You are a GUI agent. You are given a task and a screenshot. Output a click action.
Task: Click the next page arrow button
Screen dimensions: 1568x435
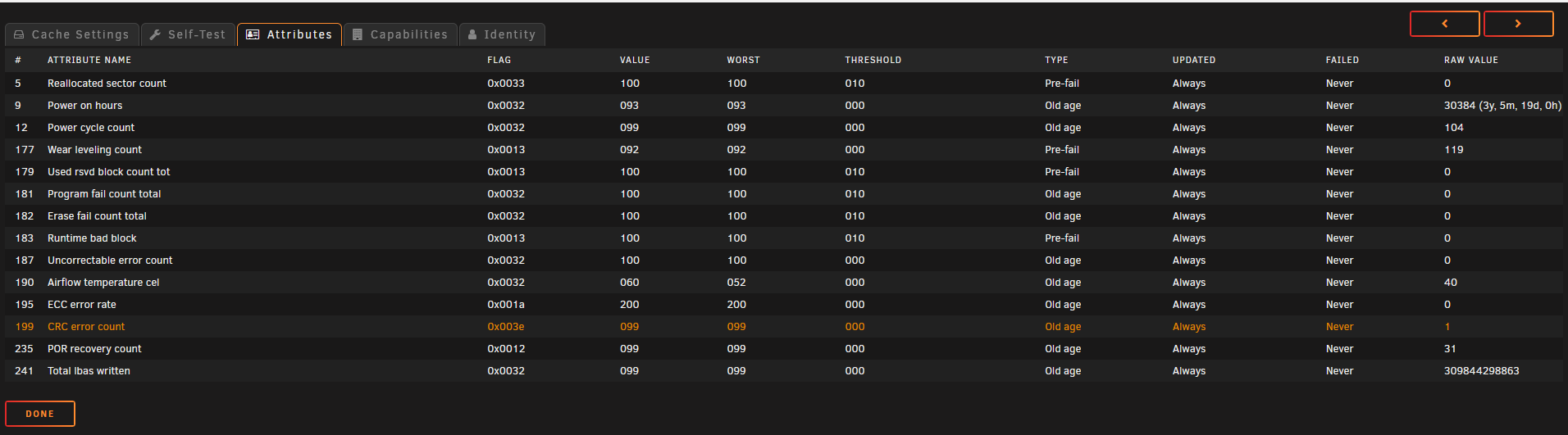[x=1518, y=24]
